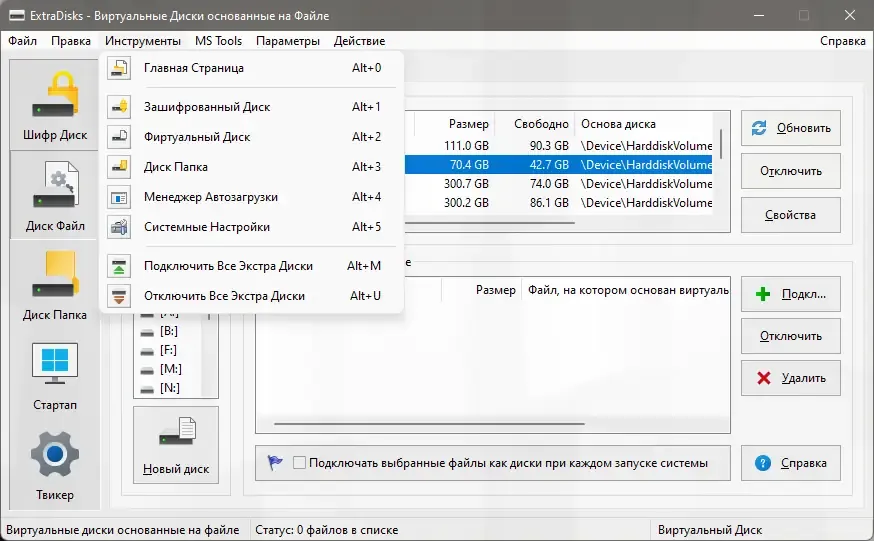The image size is (874, 541).
Task: Select the row with 300.7 GB size
Action: (559, 184)
